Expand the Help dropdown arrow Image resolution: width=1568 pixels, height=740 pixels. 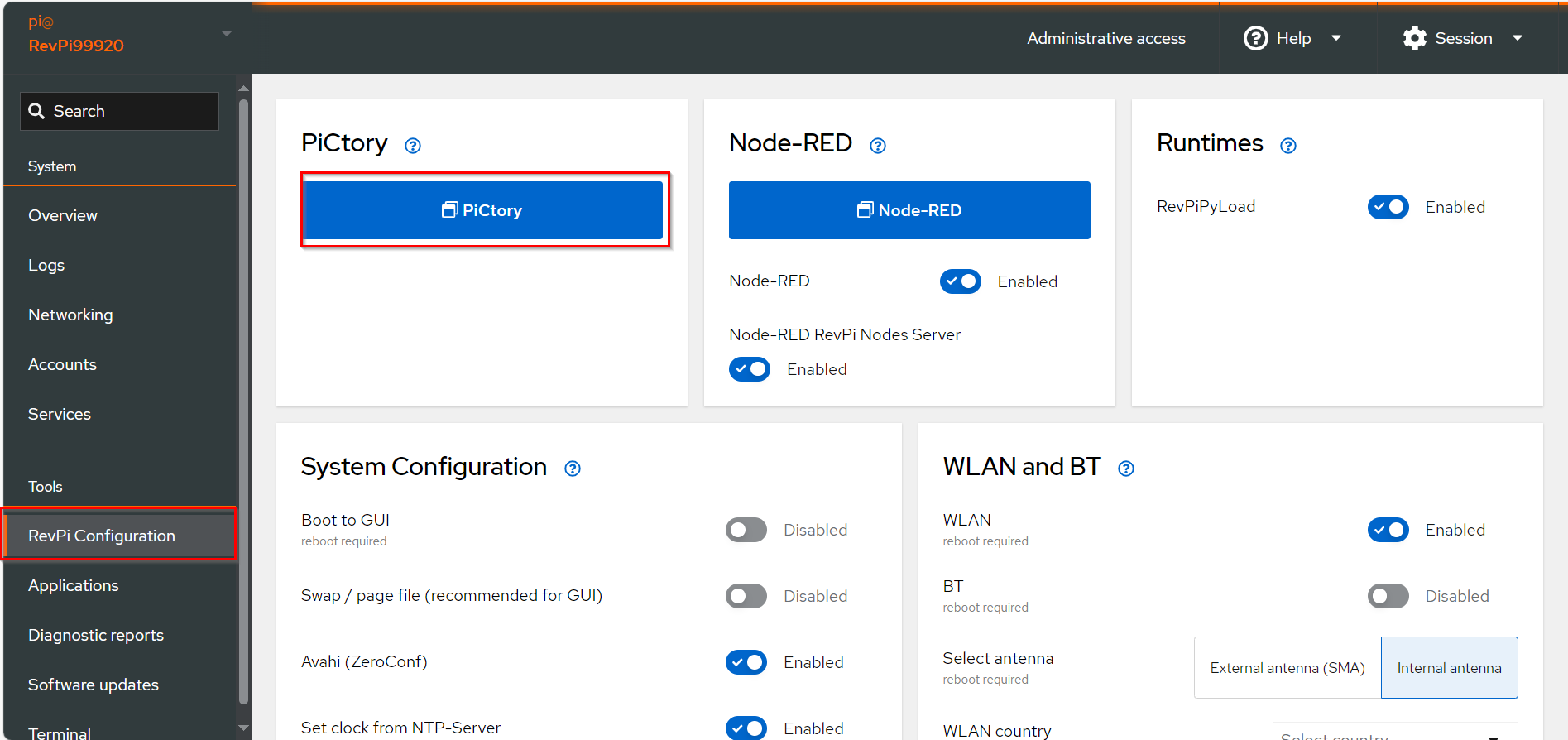tap(1336, 38)
